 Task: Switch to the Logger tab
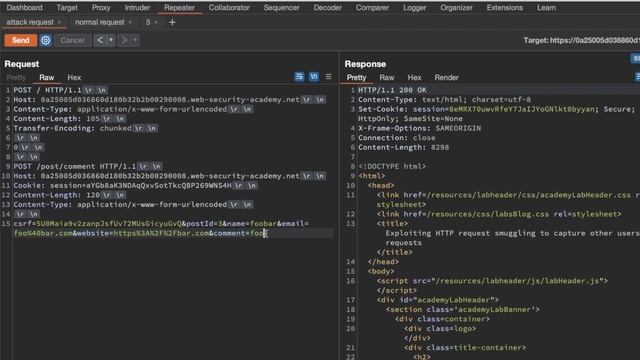(414, 8)
